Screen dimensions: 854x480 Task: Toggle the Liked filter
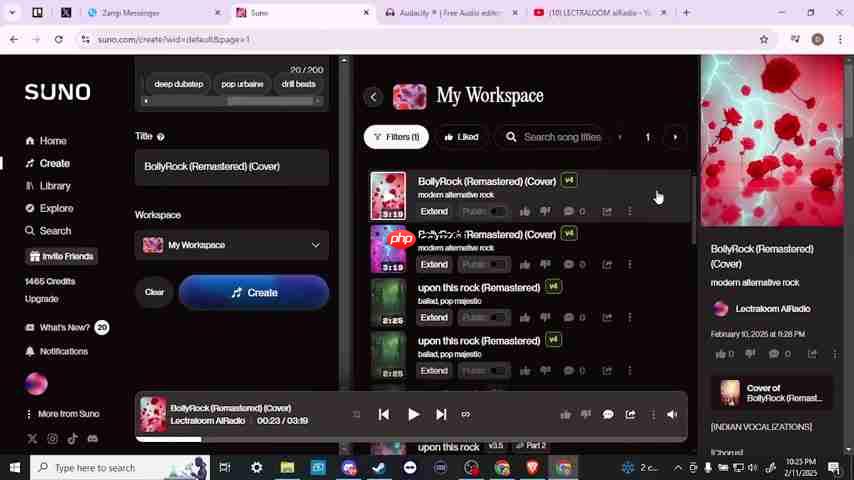point(461,137)
